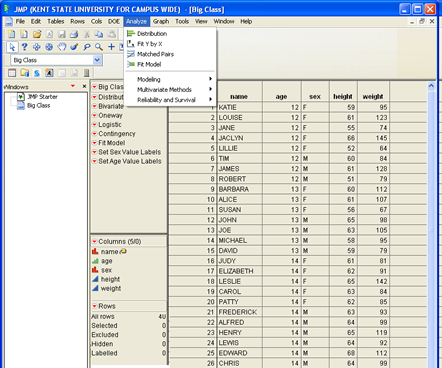Open the red triangle menu beside Contingency
The height and width of the screenshot is (368, 442).
tap(94, 134)
